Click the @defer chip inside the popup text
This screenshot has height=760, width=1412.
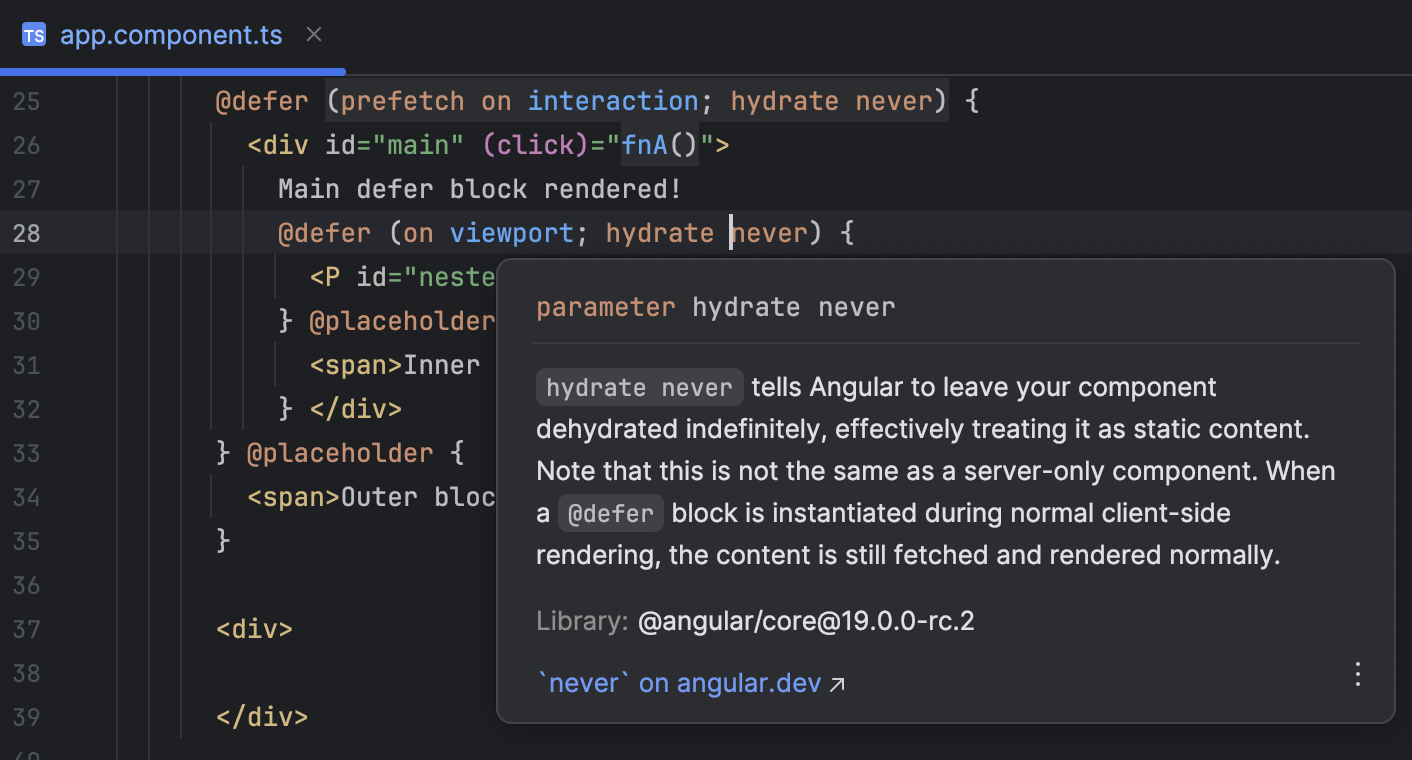click(x=611, y=513)
